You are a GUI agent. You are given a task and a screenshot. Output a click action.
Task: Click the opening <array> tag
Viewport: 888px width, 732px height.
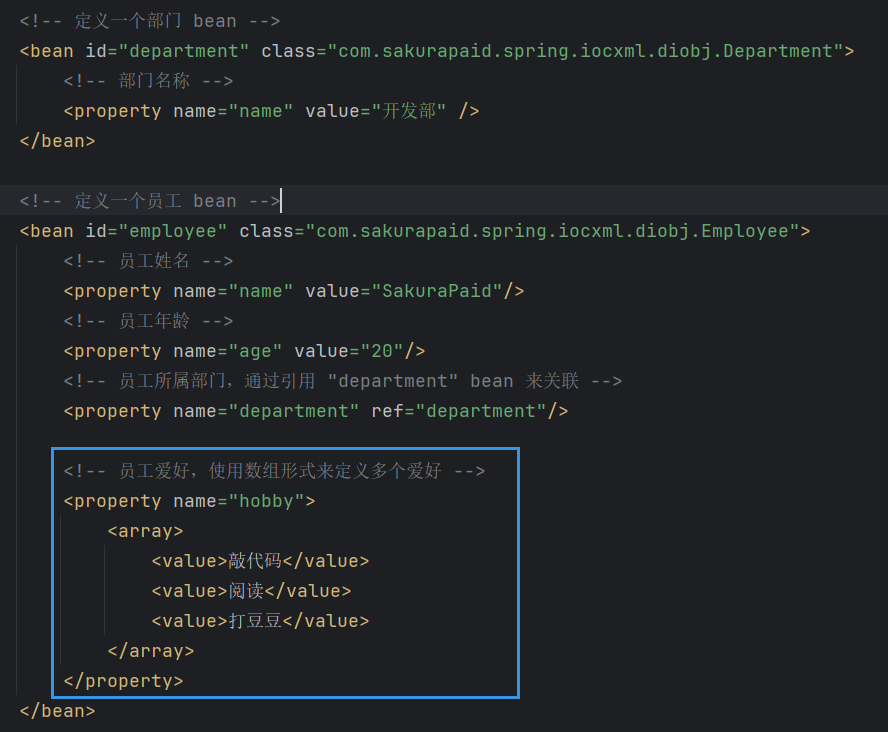[146, 531]
